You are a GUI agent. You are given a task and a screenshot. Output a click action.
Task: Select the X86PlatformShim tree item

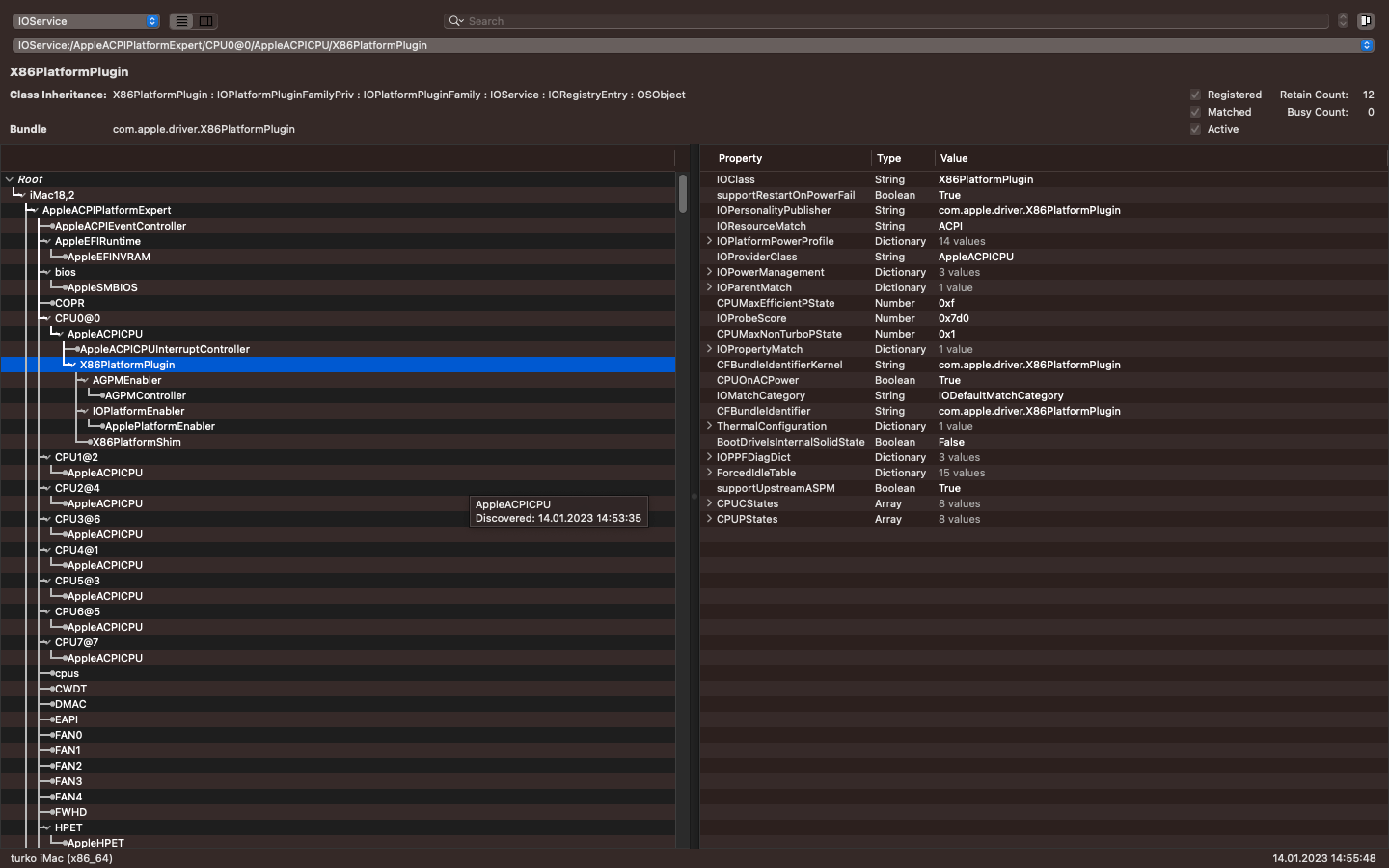pos(136,442)
